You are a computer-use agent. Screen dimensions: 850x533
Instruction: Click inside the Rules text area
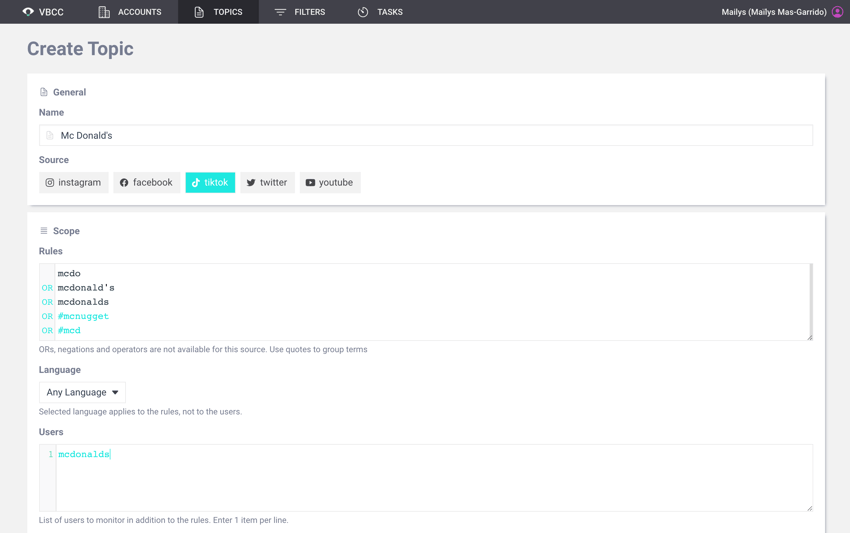point(426,302)
